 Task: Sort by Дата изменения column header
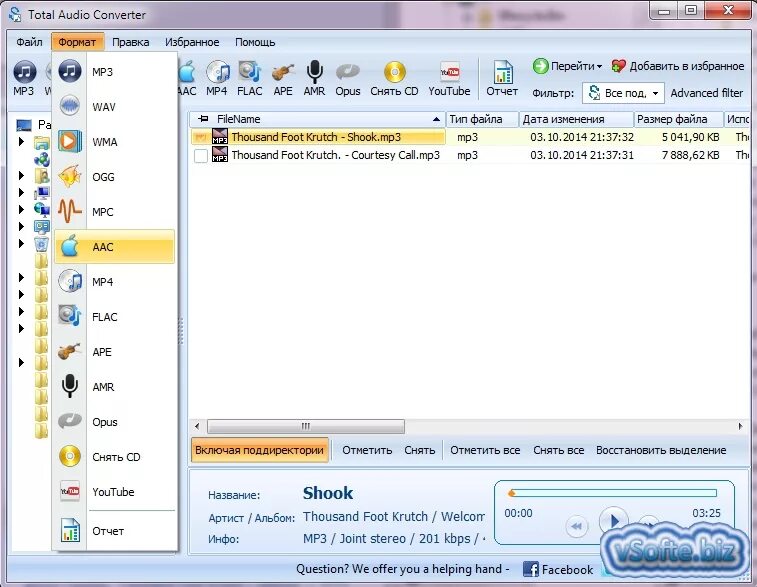click(576, 119)
